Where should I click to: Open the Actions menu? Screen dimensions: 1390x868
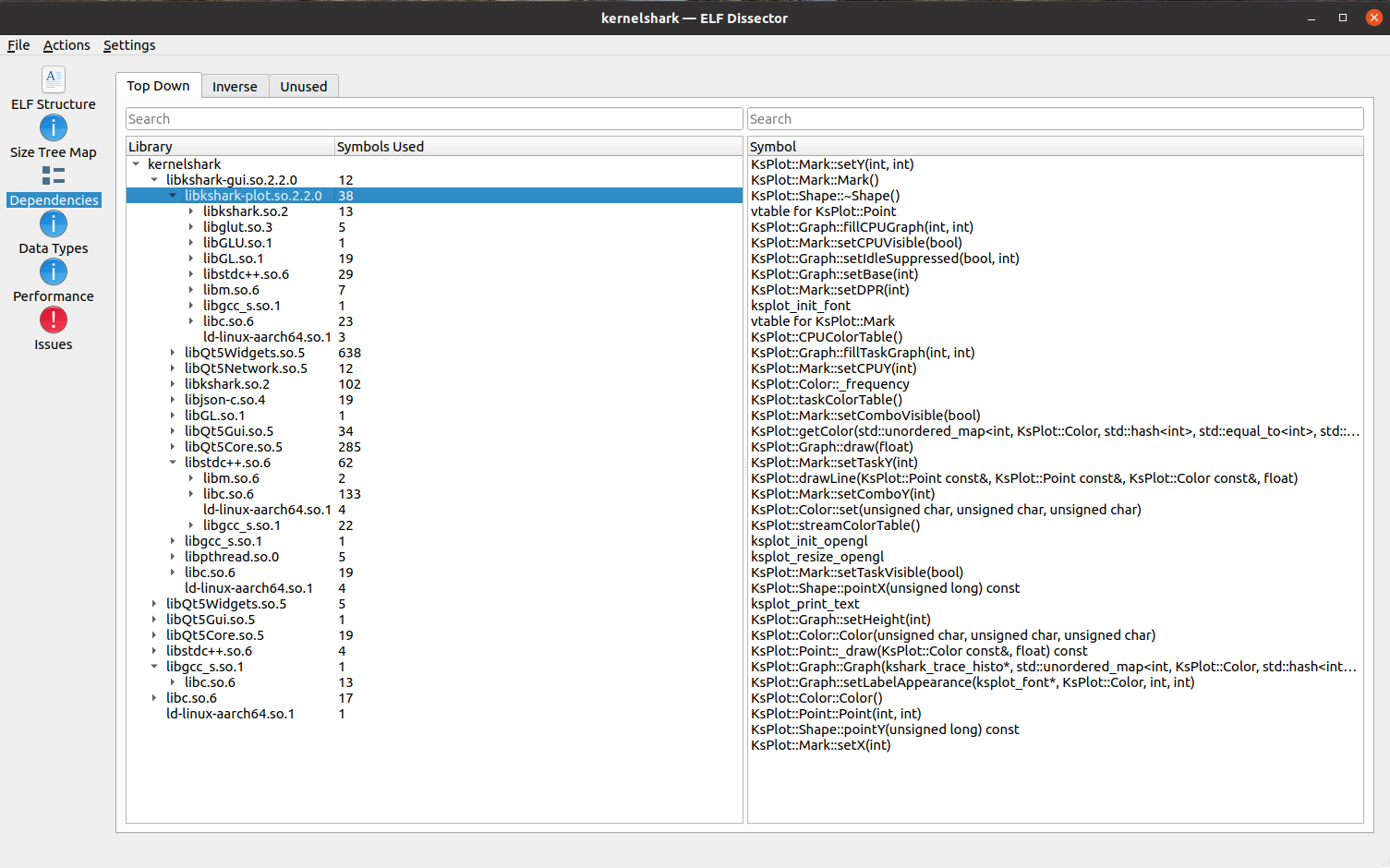(66, 45)
